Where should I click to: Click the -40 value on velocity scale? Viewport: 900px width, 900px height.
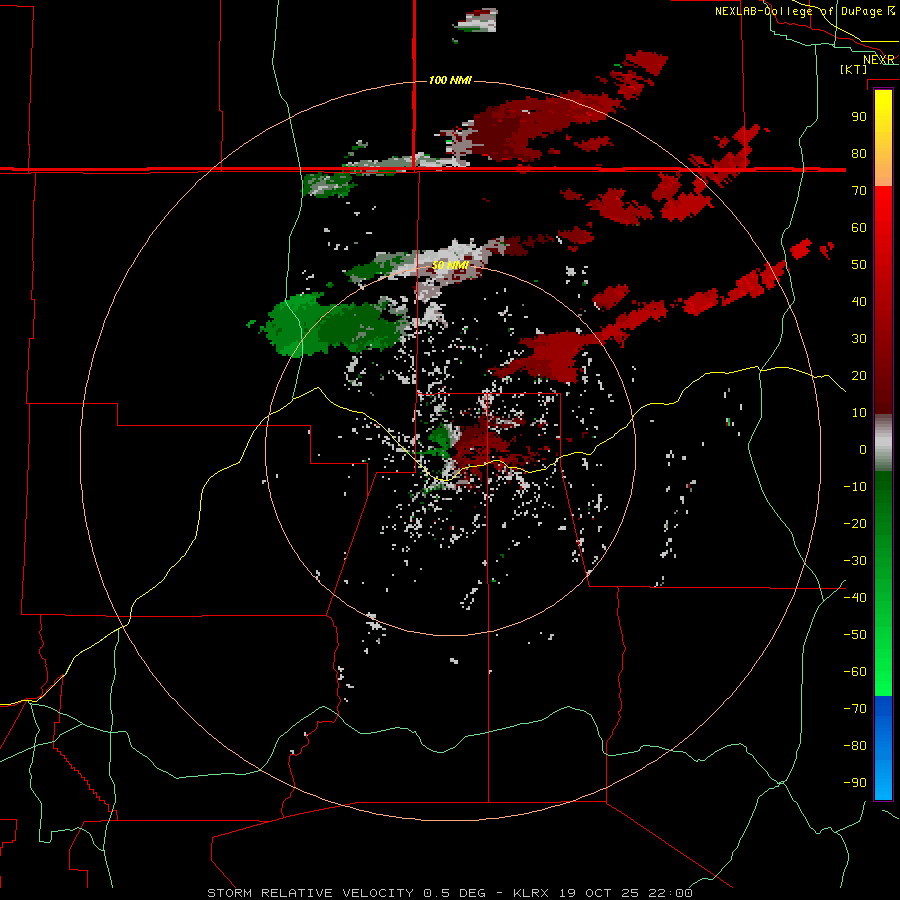click(855, 598)
